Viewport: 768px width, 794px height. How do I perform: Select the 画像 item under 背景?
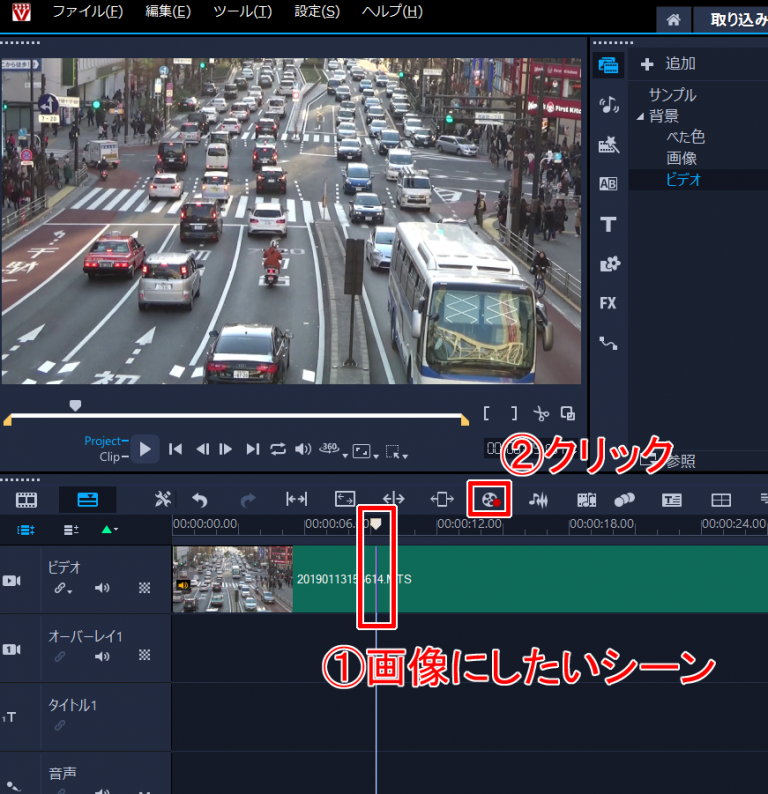(682, 158)
